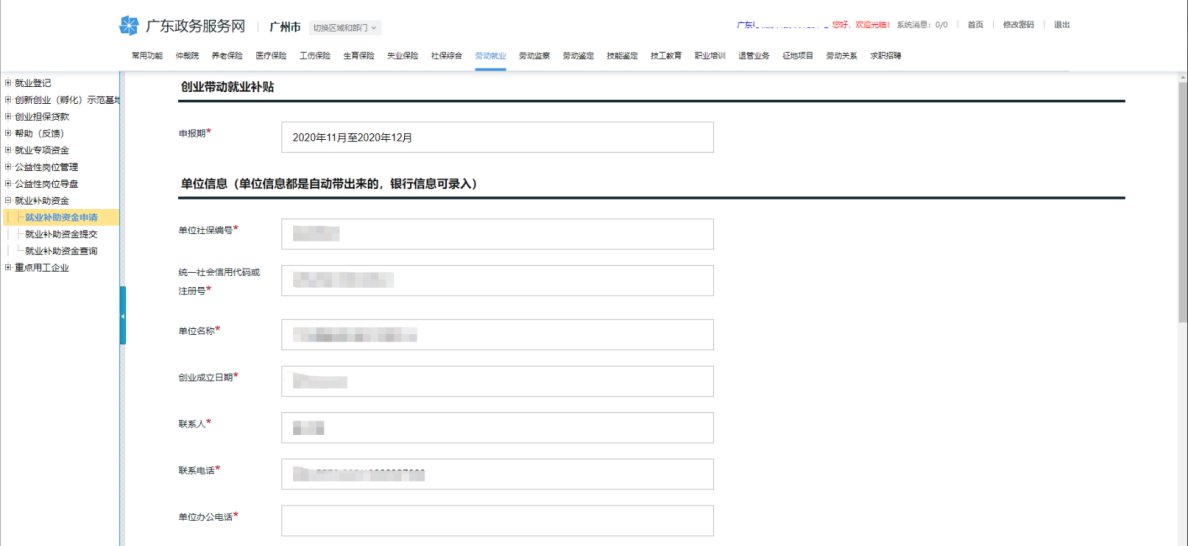This screenshot has height=546, width=1188.
Task: Click the 广东政务服务网 logo icon
Action: (x=129, y=25)
